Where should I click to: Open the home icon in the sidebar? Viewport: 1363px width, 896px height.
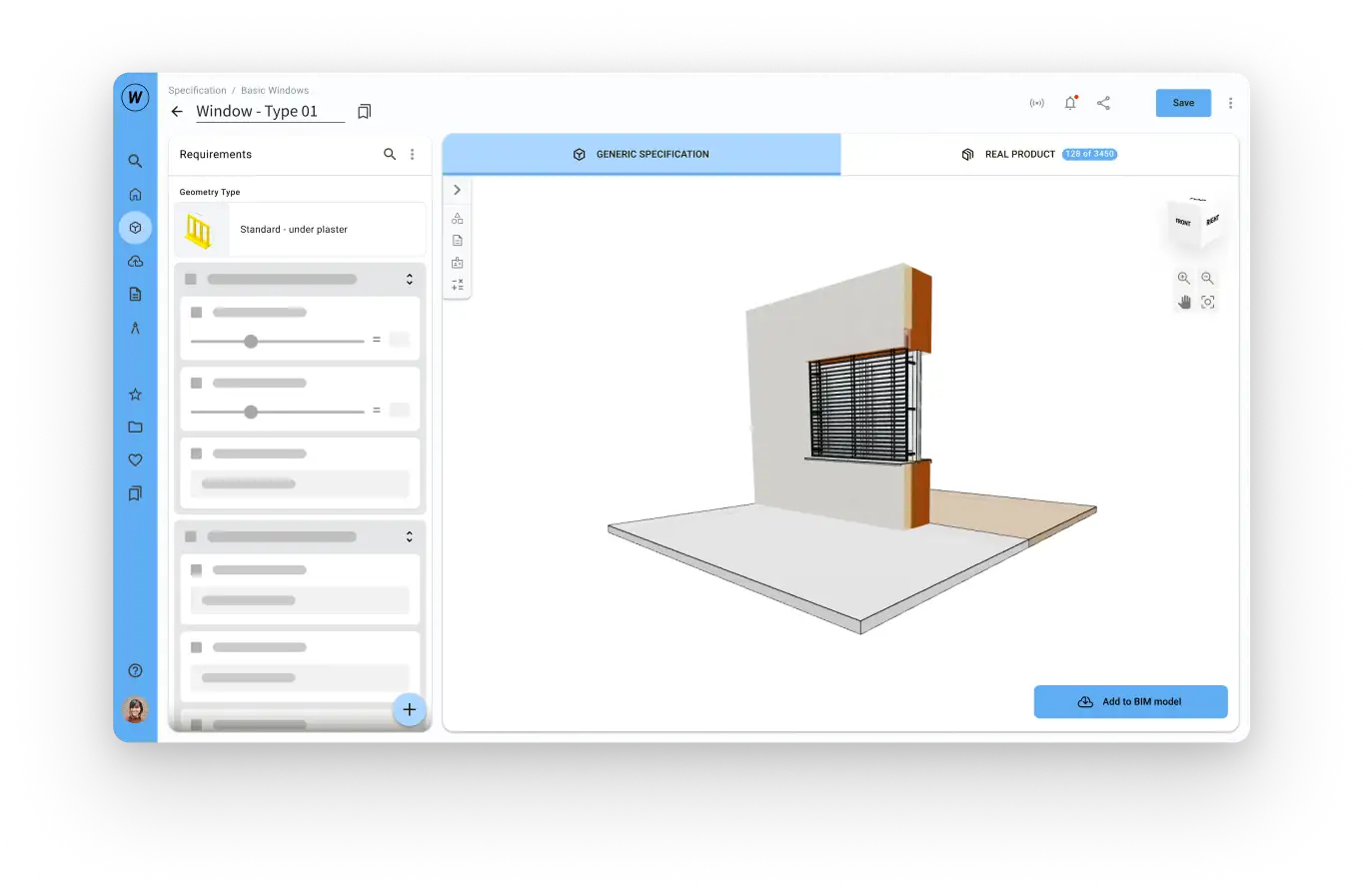click(x=135, y=195)
